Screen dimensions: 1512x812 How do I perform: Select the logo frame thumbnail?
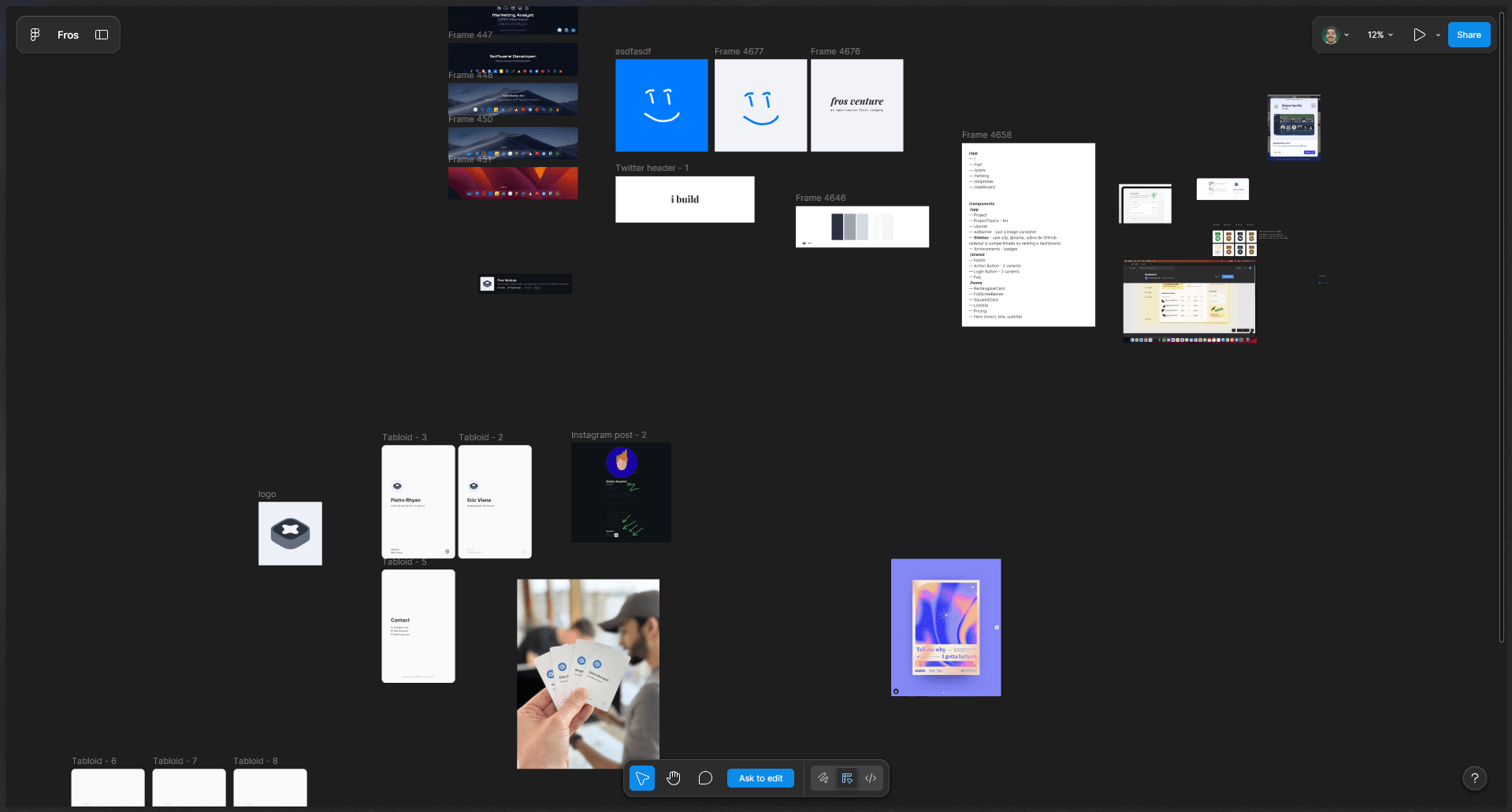[290, 533]
